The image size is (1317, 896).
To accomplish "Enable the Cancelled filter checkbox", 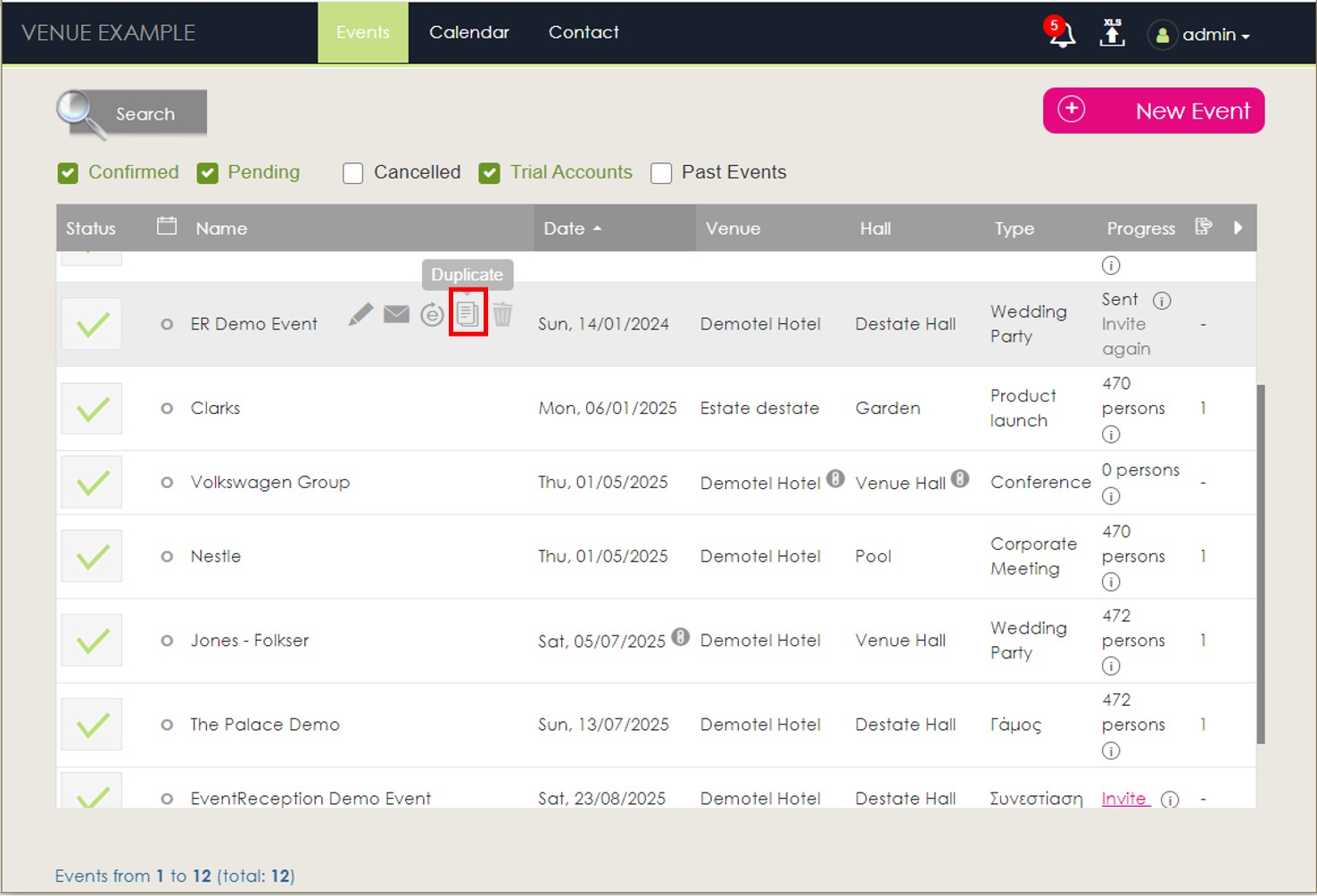I will point(353,173).
